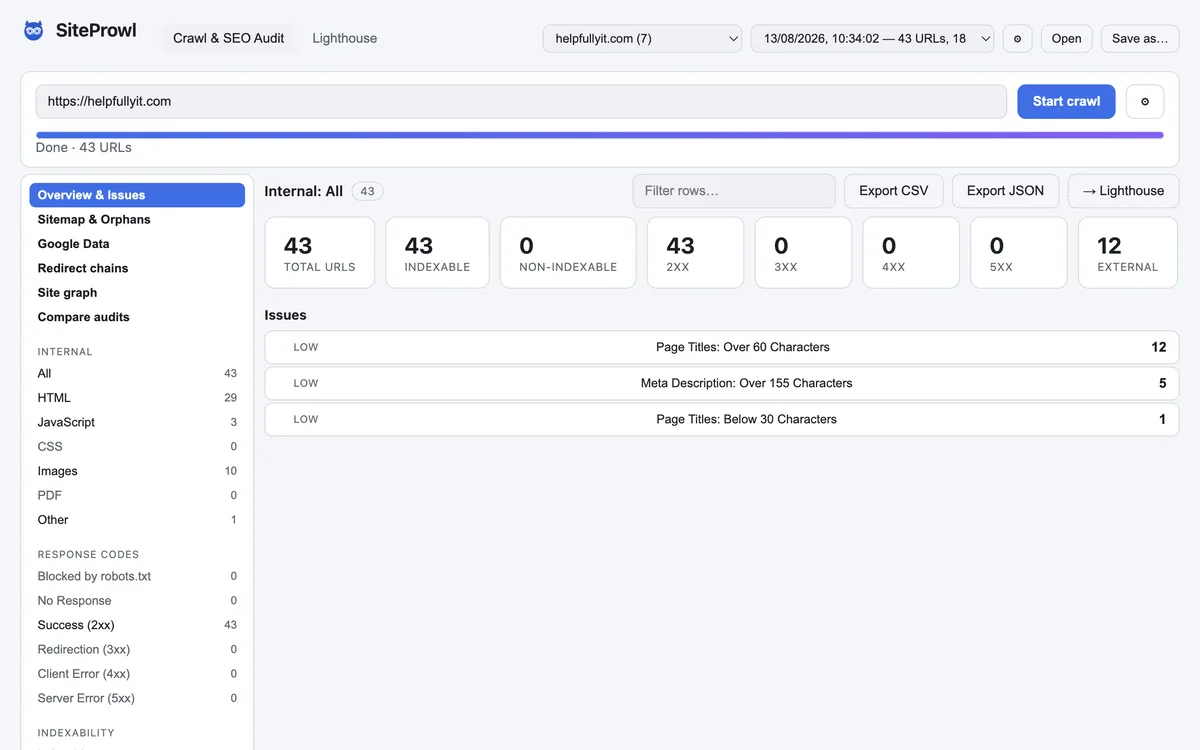Click the Export JSON button

(x=1005, y=191)
